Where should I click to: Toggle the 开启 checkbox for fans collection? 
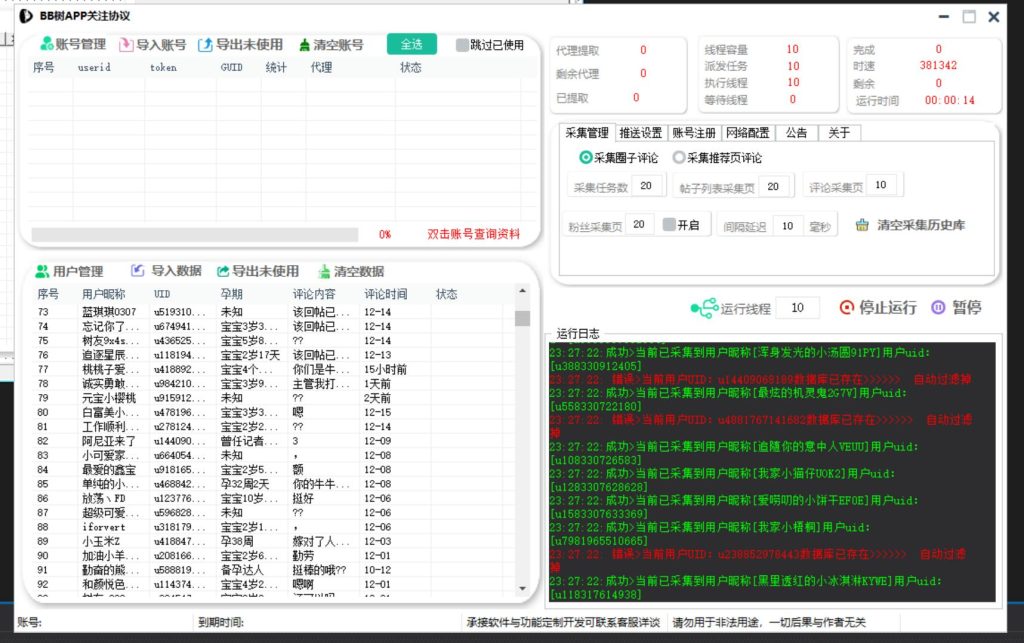669,225
